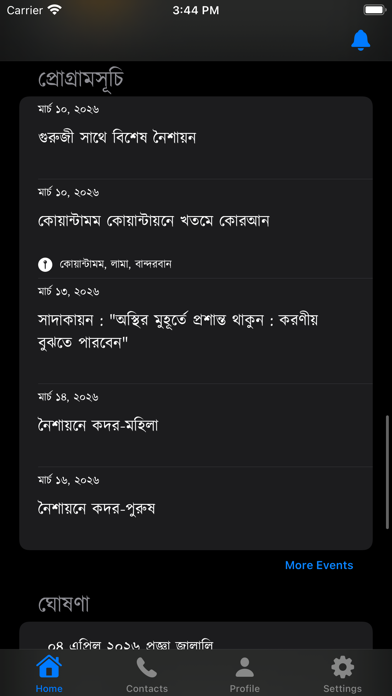Open notifications via the bell icon
Image resolution: width=392 pixels, height=696 pixels.
coord(360,40)
